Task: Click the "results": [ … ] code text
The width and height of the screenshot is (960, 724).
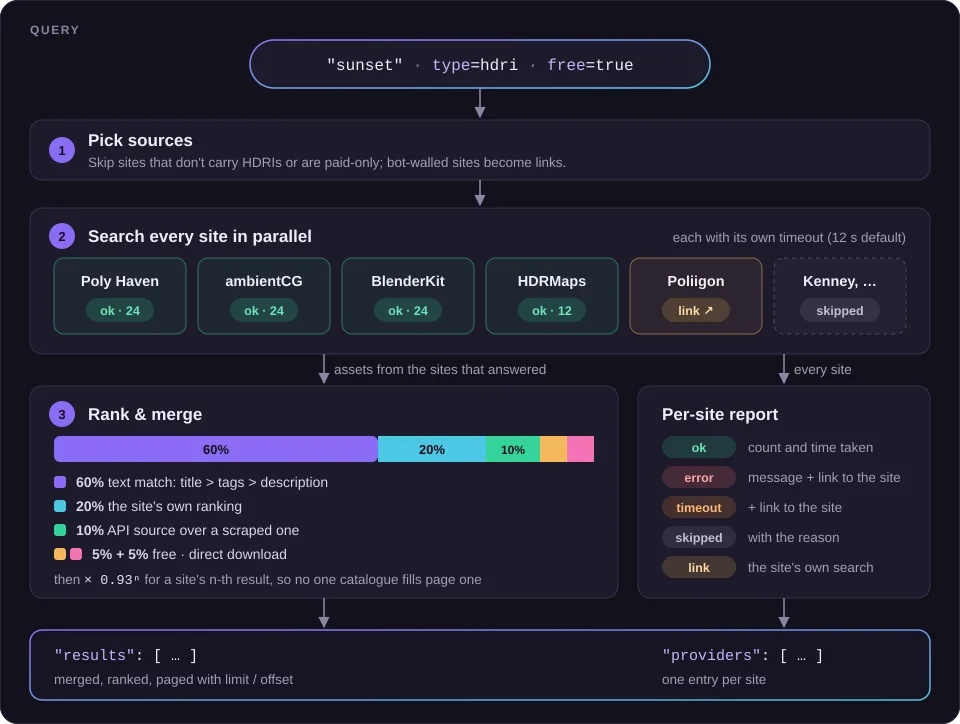Action: point(126,655)
